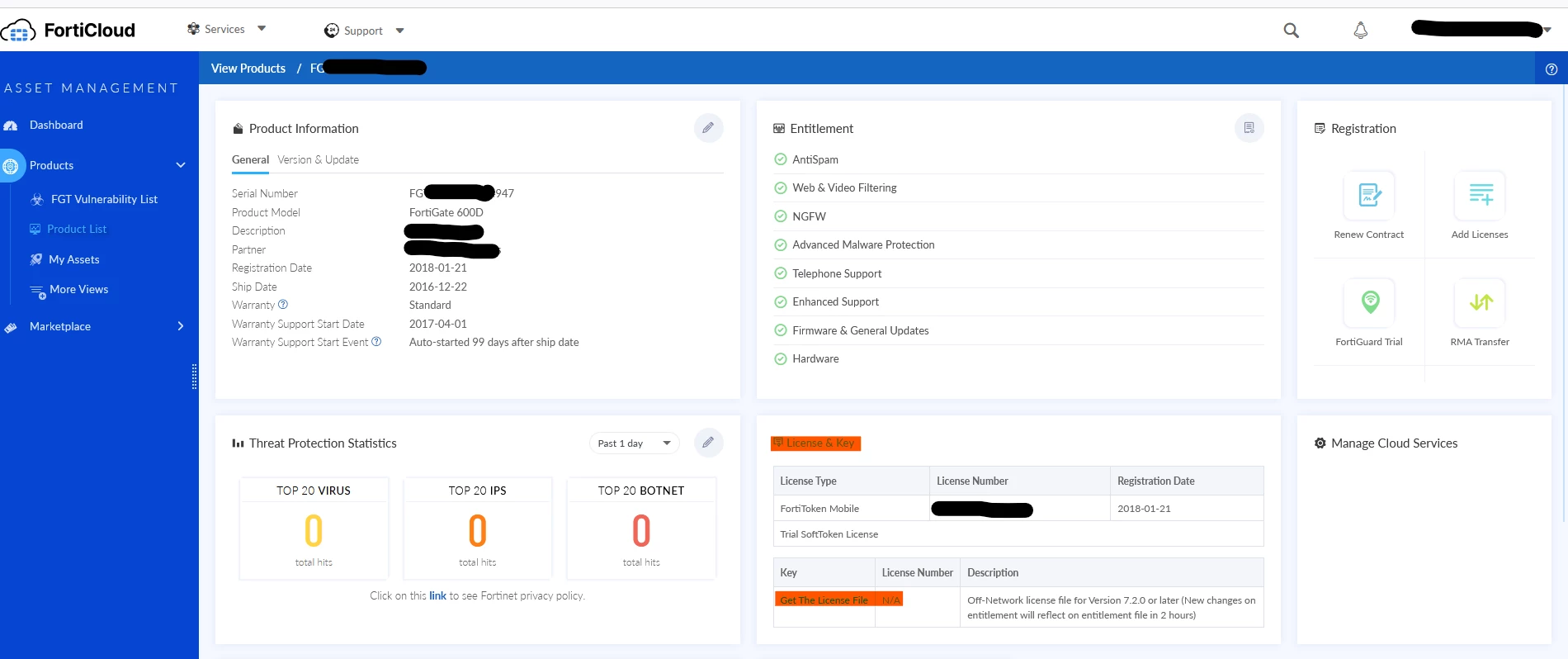Click the FortiGuard Trial icon
The image size is (1568, 659).
coord(1370,302)
